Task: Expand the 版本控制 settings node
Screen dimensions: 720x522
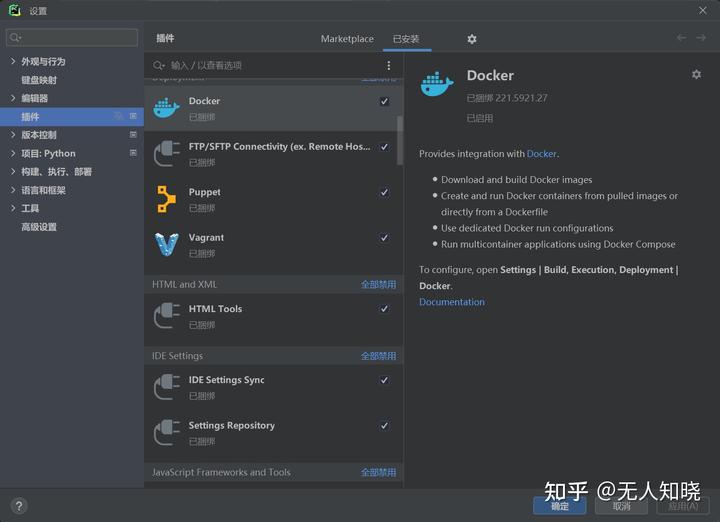Action: click(x=13, y=135)
